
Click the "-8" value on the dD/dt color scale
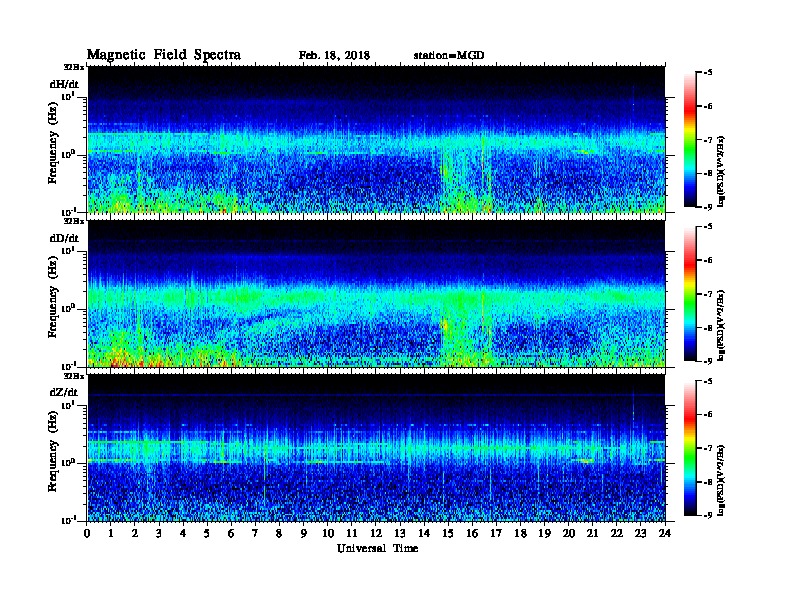pos(708,327)
